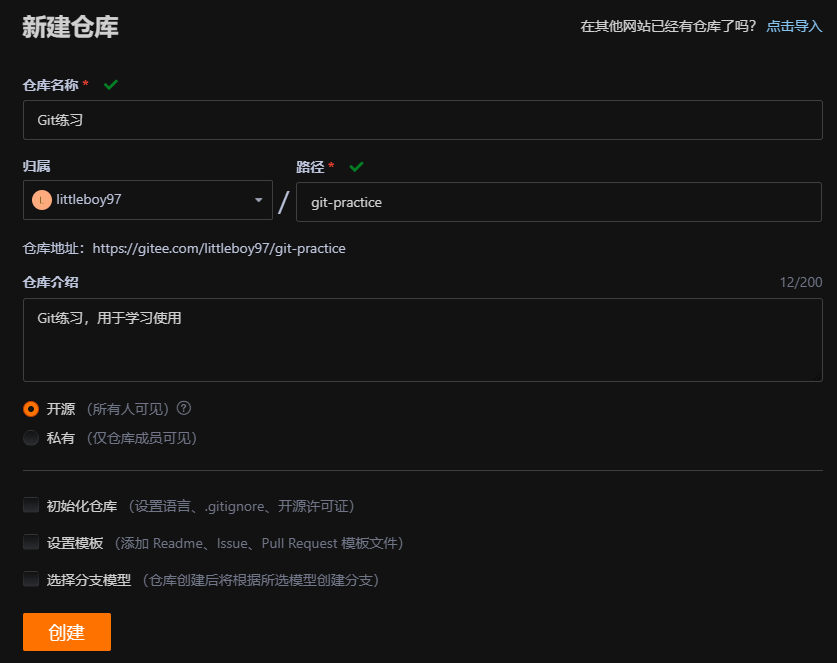The width and height of the screenshot is (837, 663).
Task: Enable the 设置模板 checkbox
Action: pyautogui.click(x=31, y=542)
